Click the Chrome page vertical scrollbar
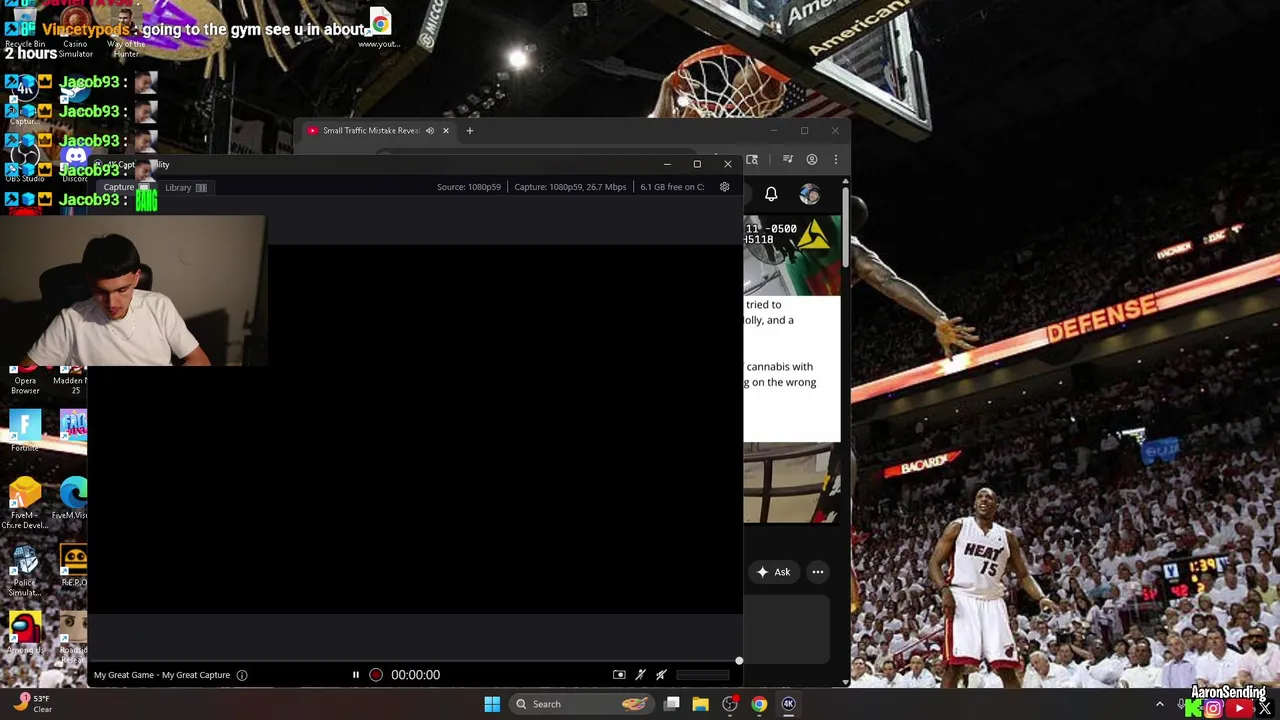 (x=846, y=225)
